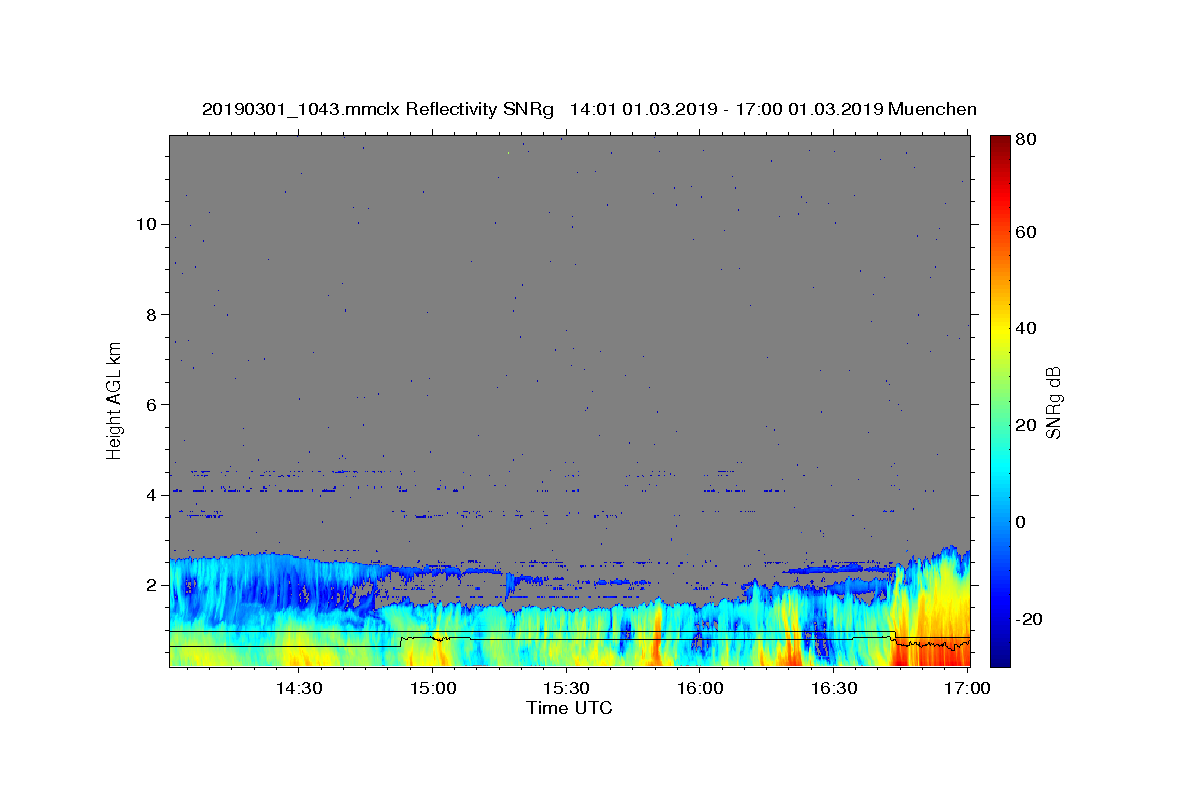Click the colorbar value label 40
1200x800 pixels.
click(x=1028, y=328)
